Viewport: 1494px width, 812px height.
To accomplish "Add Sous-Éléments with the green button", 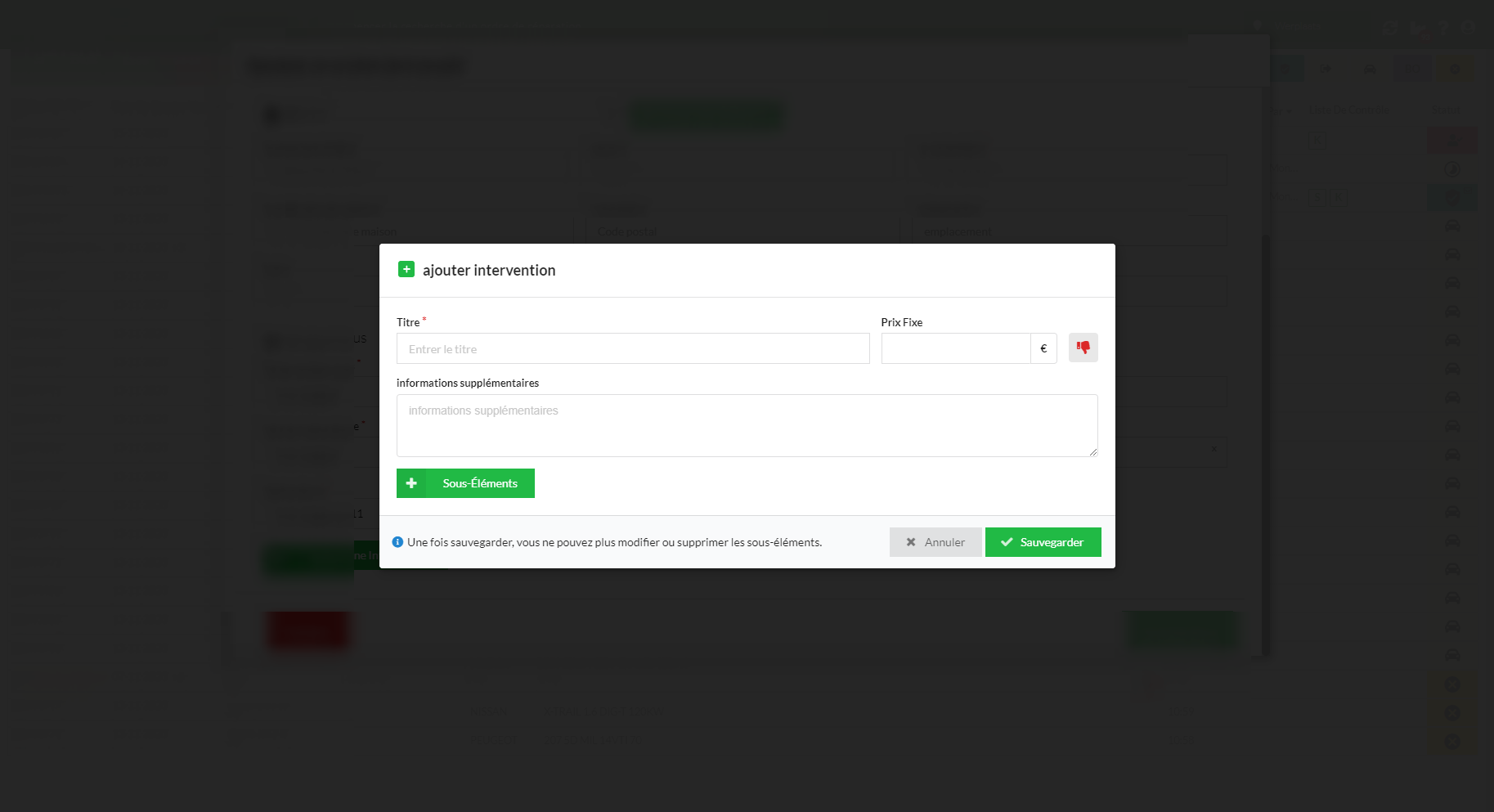I will coord(465,483).
